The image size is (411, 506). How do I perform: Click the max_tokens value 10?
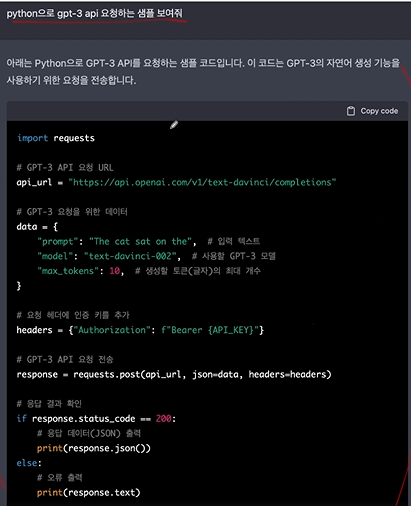pos(115,271)
